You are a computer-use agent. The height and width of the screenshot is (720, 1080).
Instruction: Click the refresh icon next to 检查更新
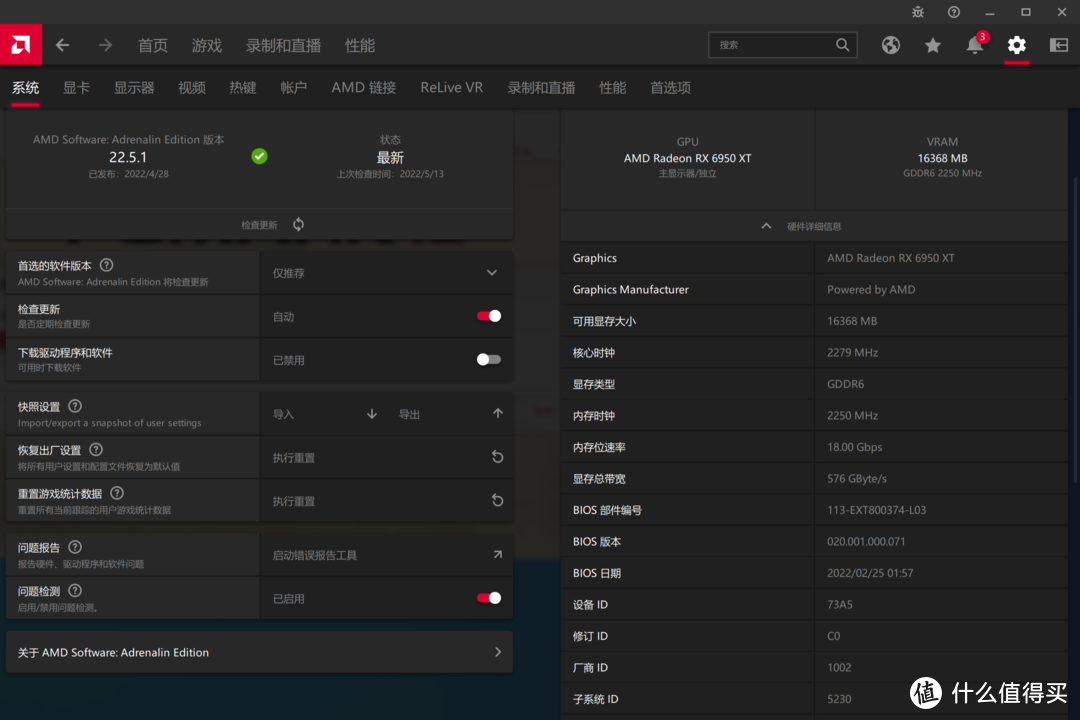pos(297,224)
